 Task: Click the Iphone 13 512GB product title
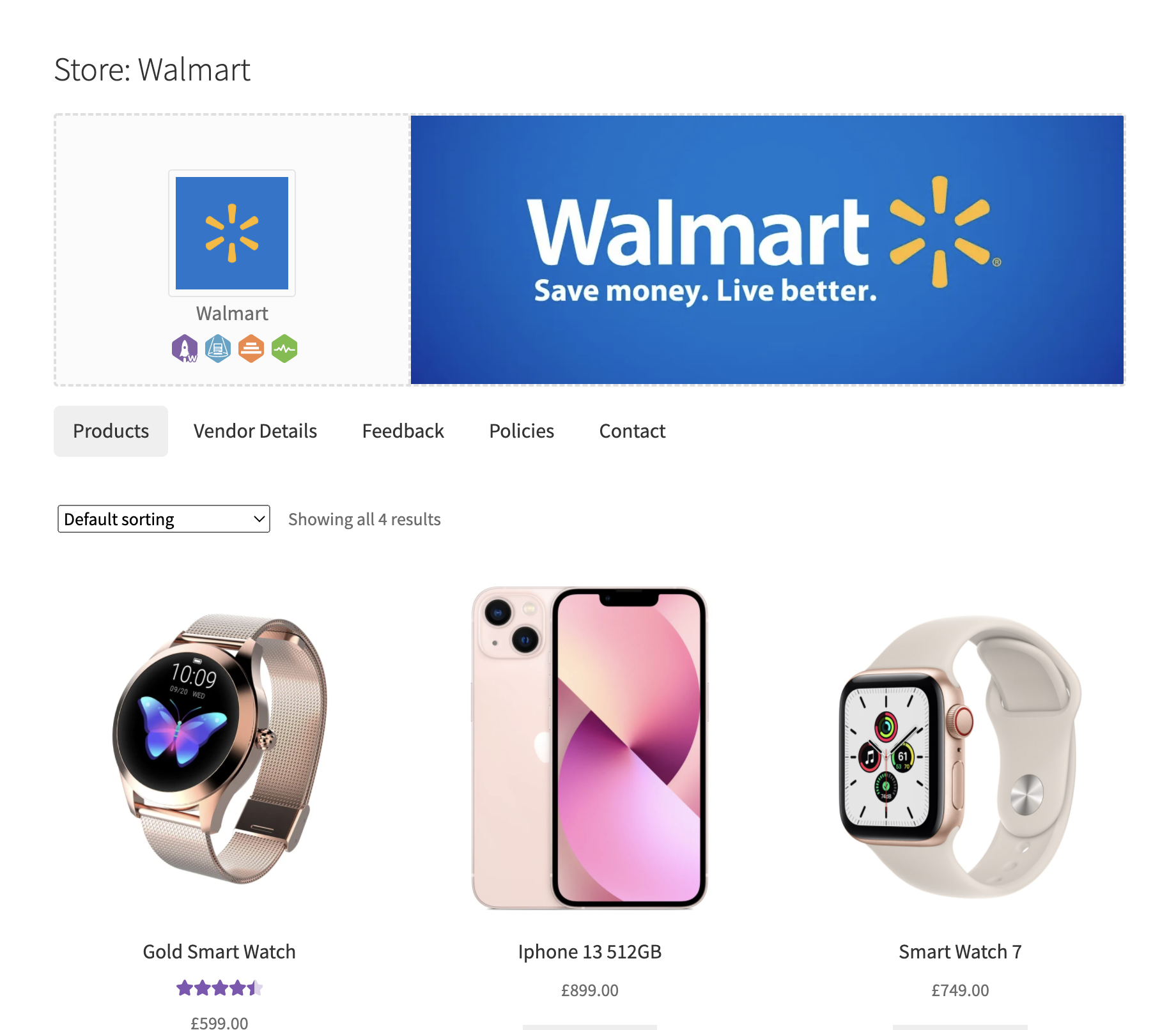589,952
